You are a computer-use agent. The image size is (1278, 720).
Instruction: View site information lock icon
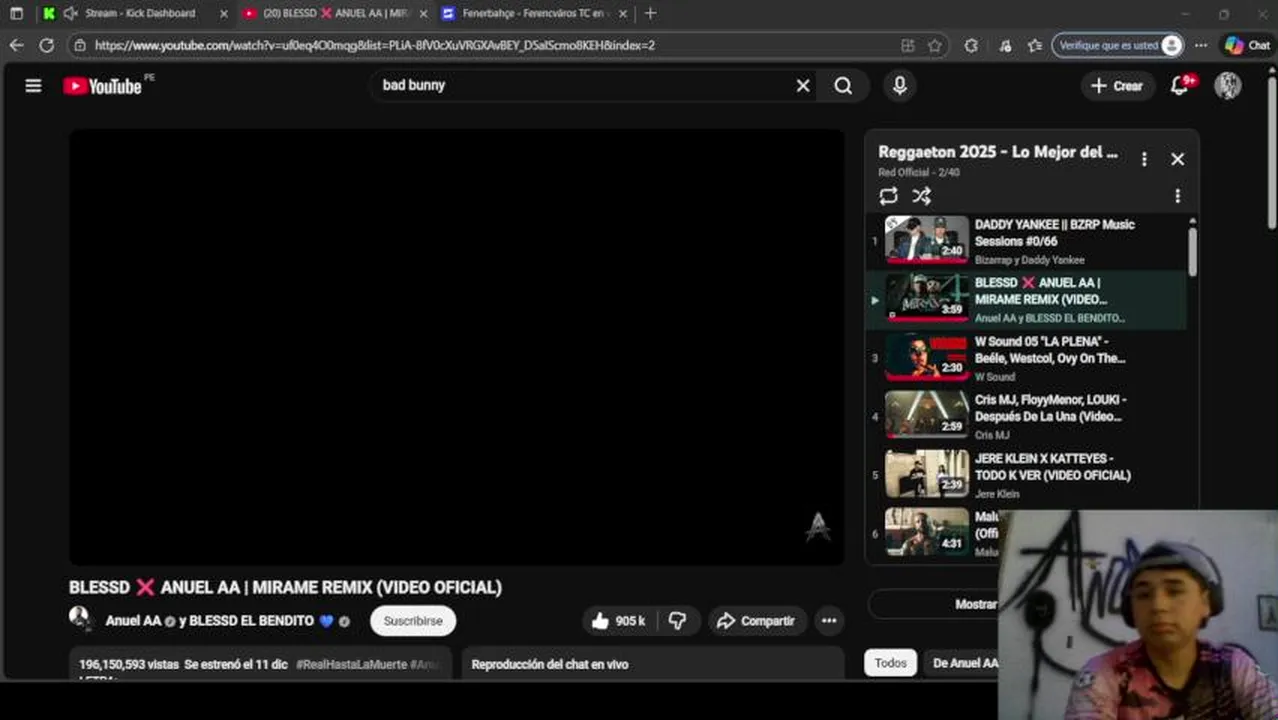click(x=80, y=45)
